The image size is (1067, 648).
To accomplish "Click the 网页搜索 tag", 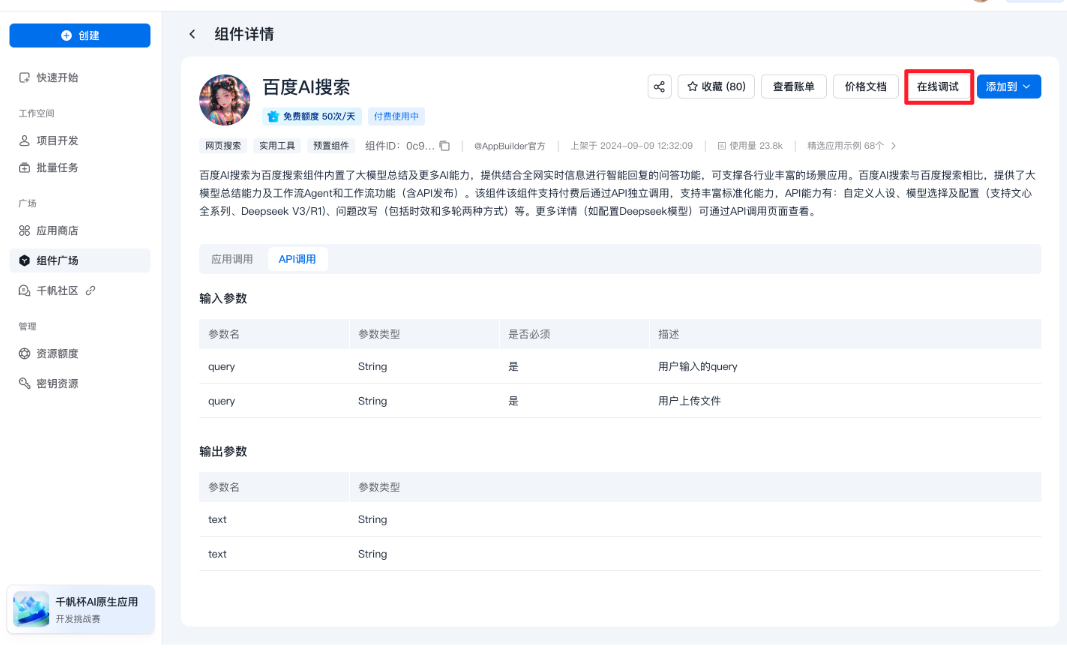I will (223, 146).
